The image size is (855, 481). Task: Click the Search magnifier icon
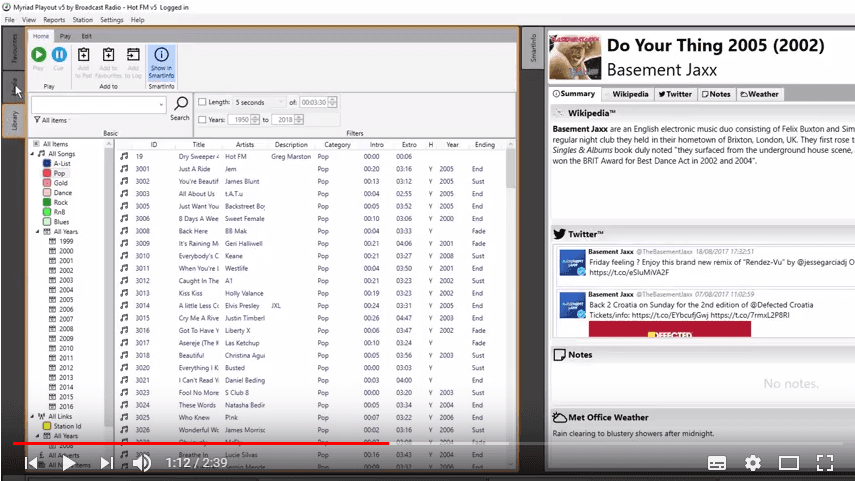point(180,104)
